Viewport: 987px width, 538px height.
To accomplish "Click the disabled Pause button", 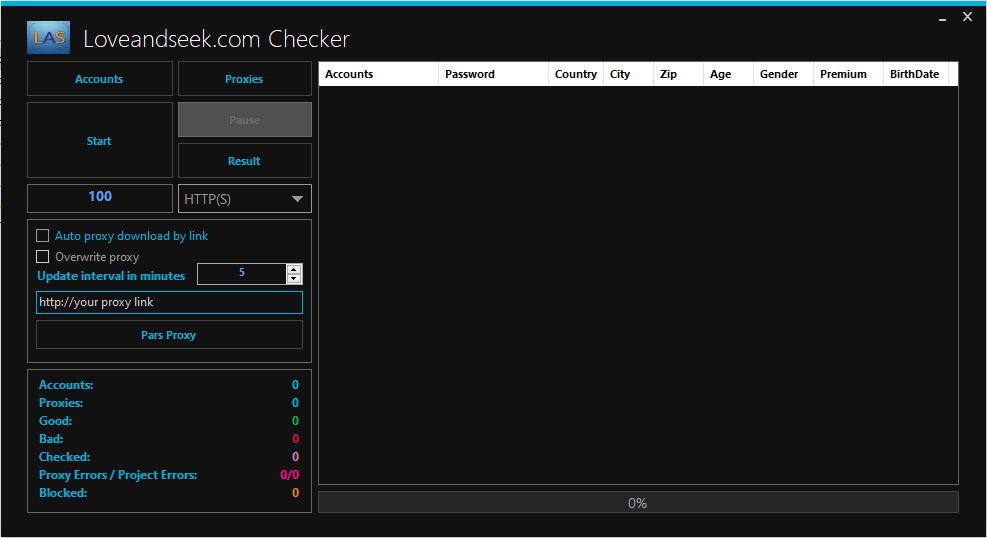I will point(244,120).
